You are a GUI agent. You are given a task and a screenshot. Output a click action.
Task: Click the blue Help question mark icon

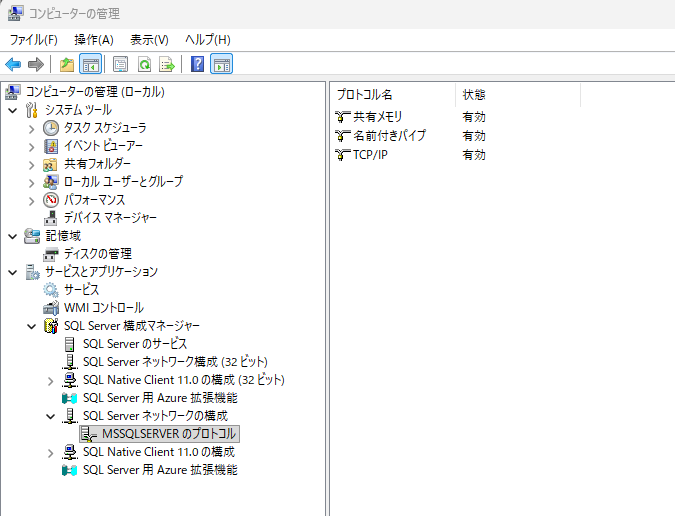tap(198, 65)
